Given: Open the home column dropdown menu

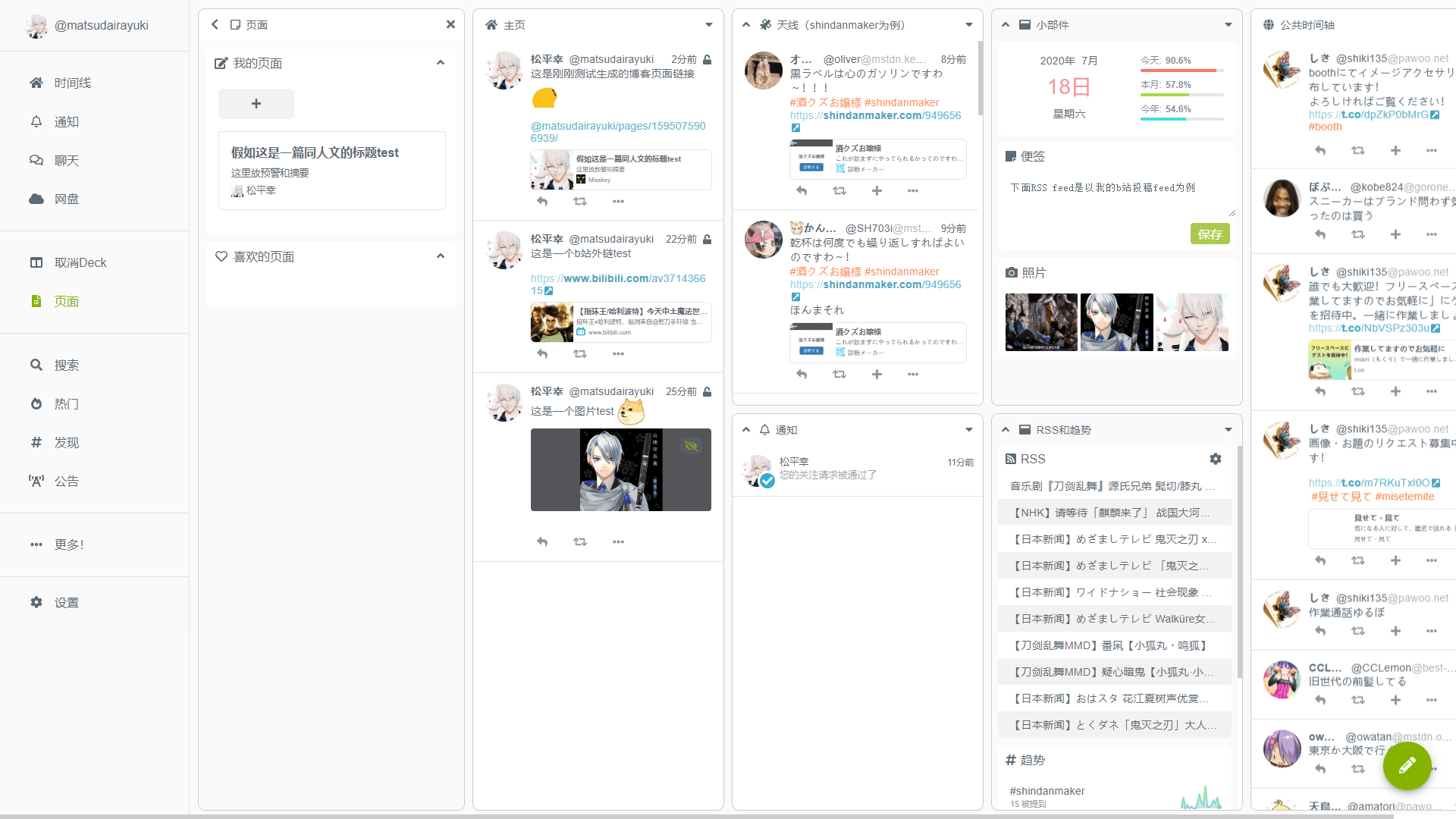Looking at the screenshot, I should coord(709,25).
